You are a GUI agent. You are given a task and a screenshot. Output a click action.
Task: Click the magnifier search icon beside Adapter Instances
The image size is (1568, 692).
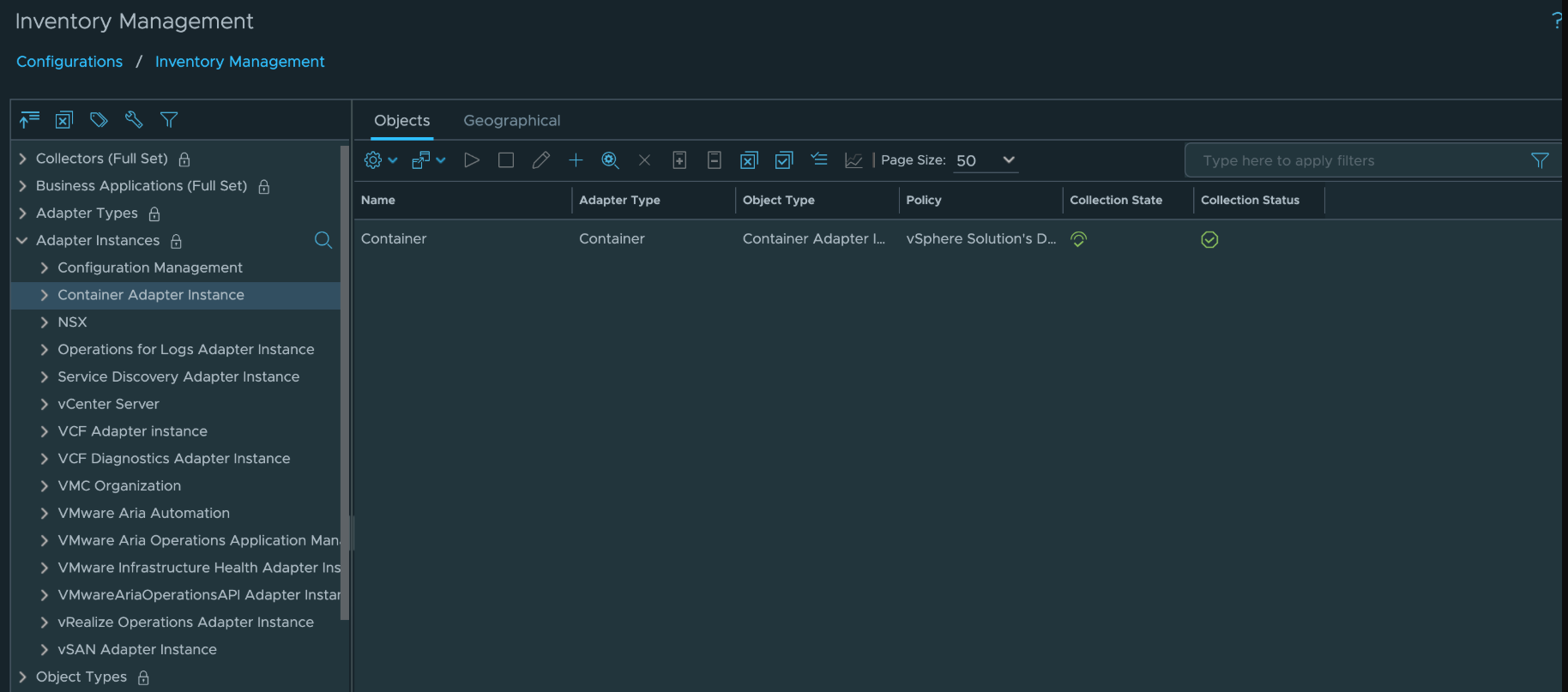(x=323, y=241)
